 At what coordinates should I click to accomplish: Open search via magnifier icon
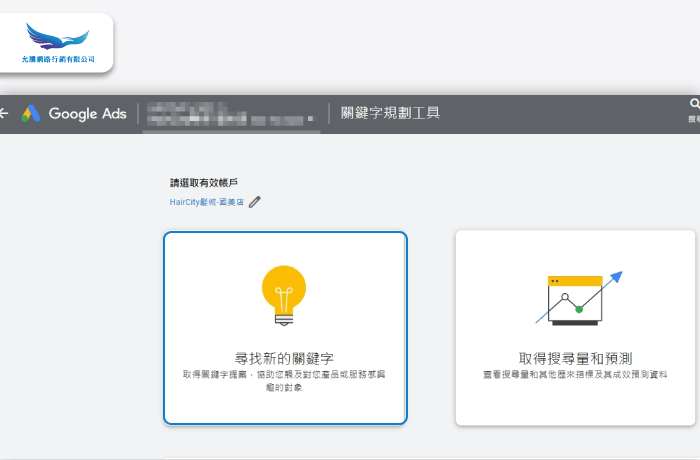(x=694, y=104)
